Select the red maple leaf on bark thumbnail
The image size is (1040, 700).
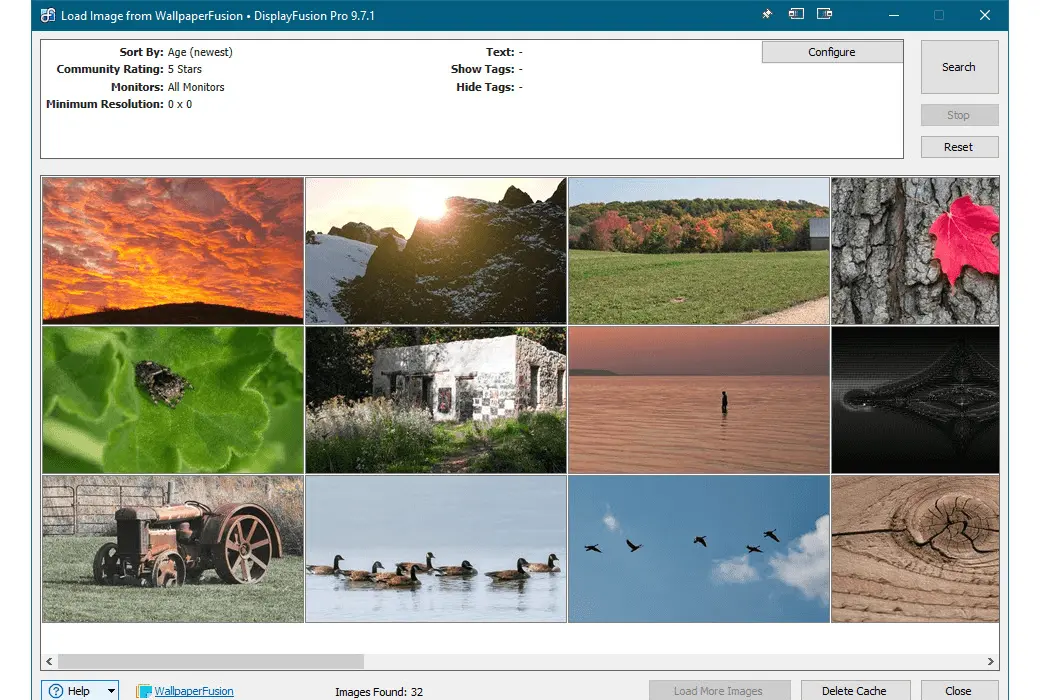click(x=915, y=251)
